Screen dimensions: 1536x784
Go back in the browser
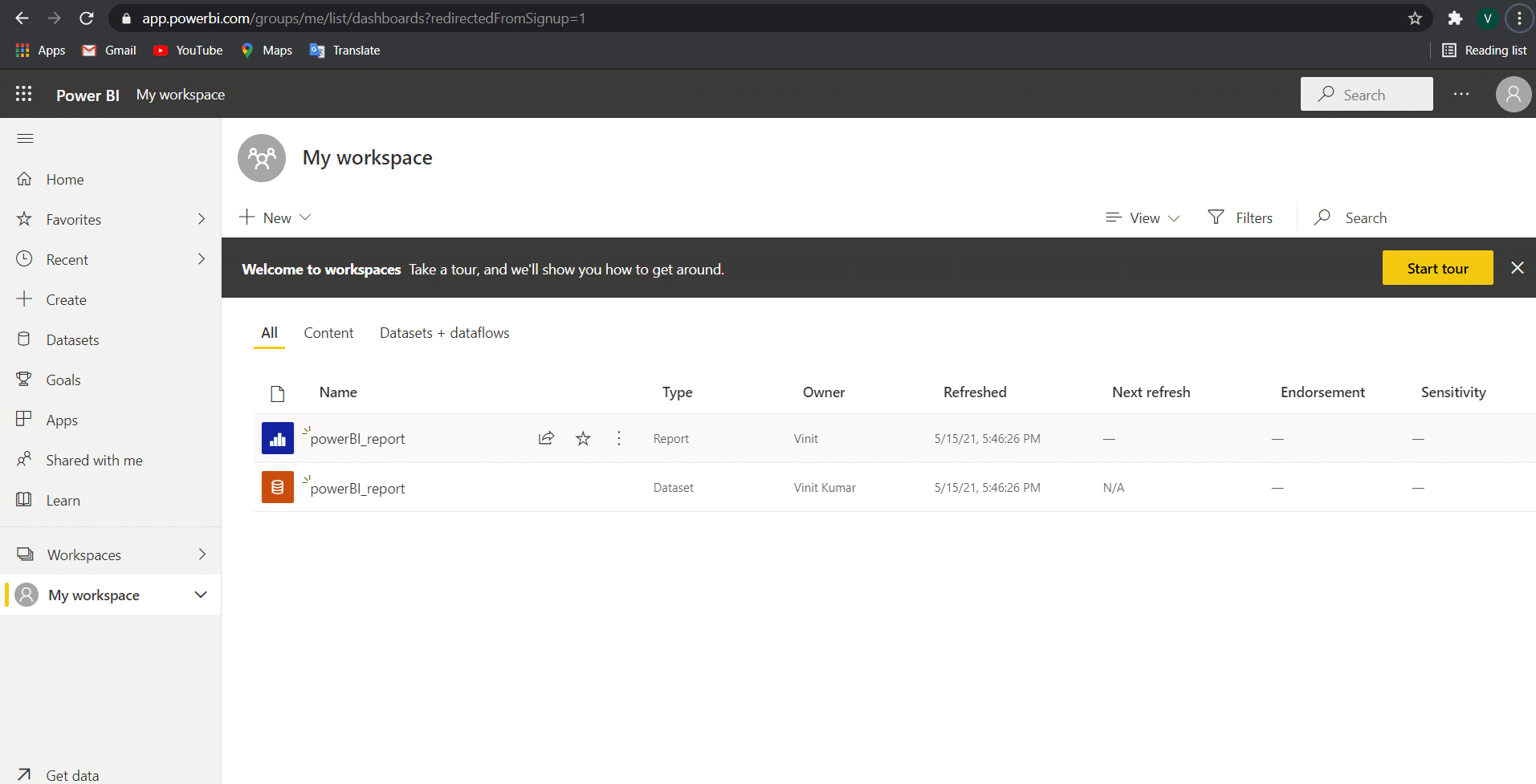pos(22,18)
